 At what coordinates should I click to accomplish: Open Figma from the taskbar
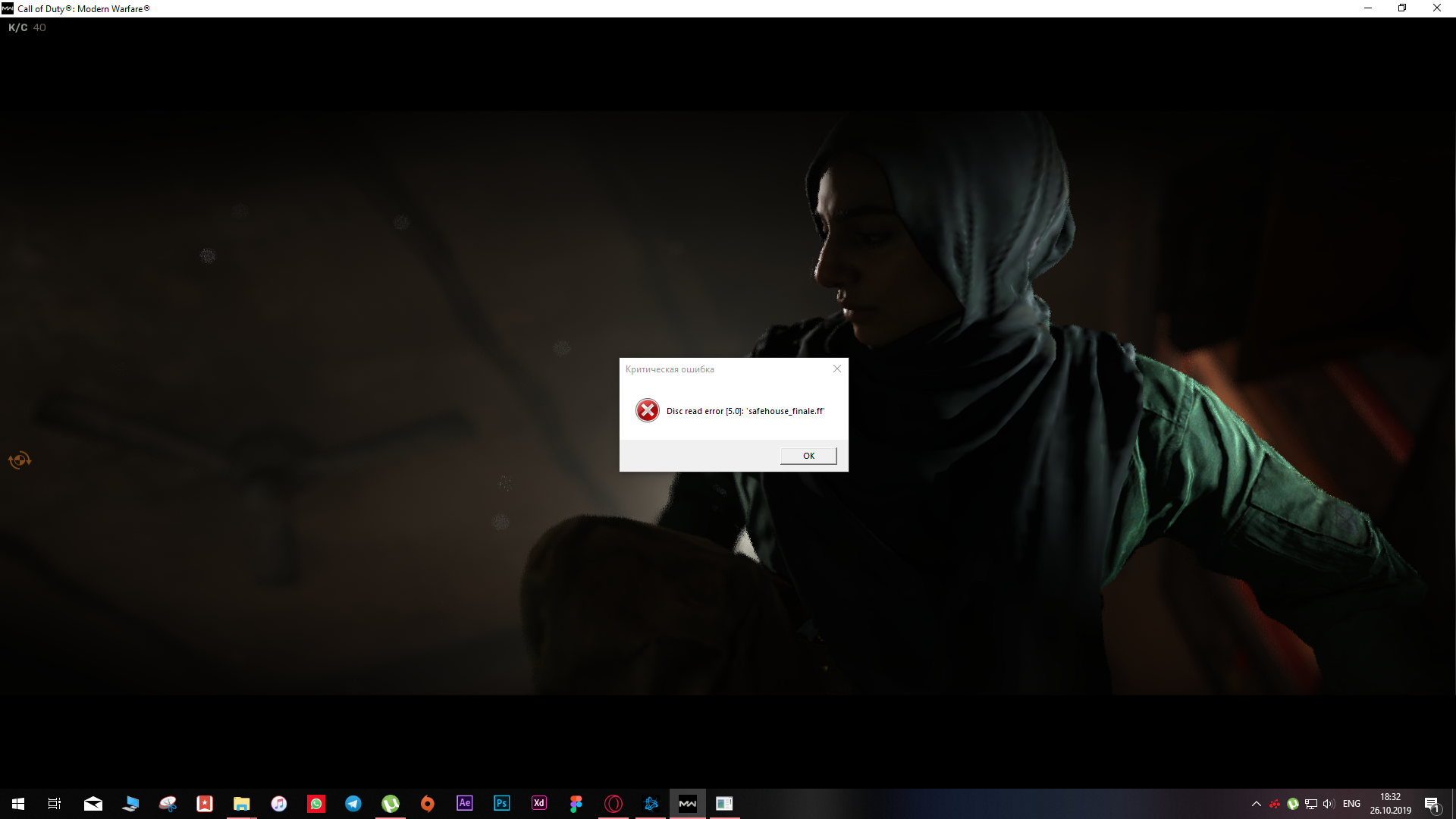coord(576,803)
